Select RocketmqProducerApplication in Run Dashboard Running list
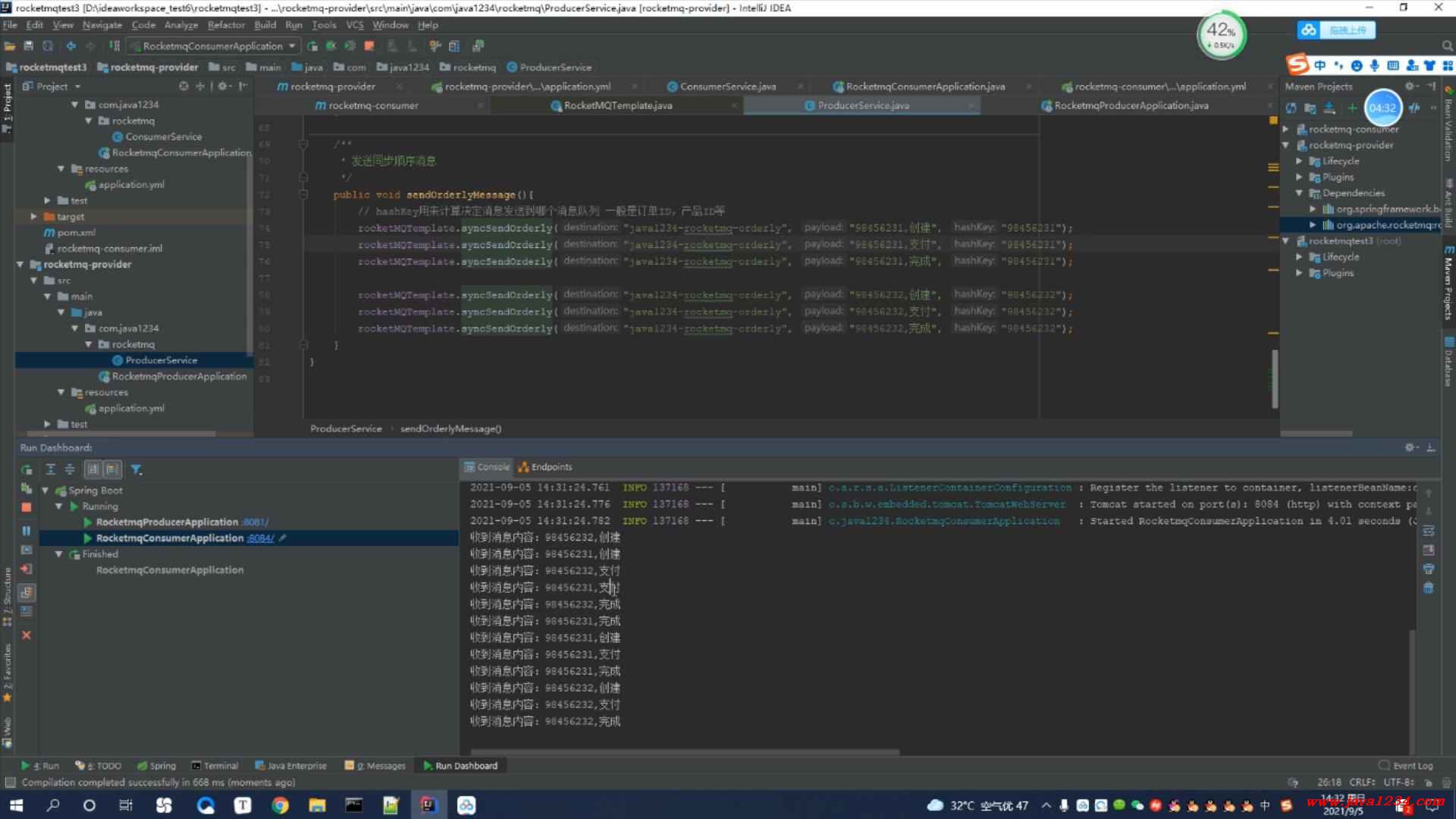 [x=167, y=522]
